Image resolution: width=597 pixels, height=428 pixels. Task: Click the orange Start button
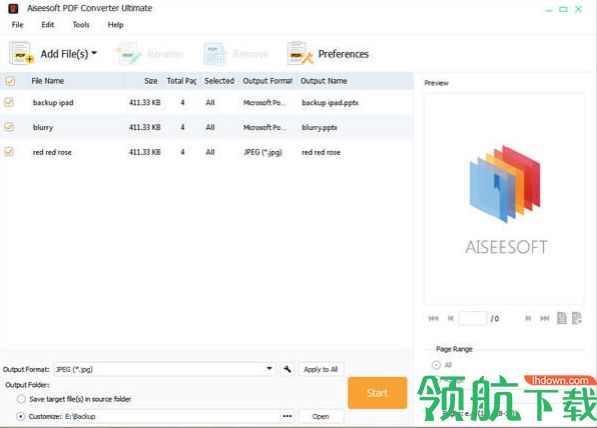(x=377, y=393)
